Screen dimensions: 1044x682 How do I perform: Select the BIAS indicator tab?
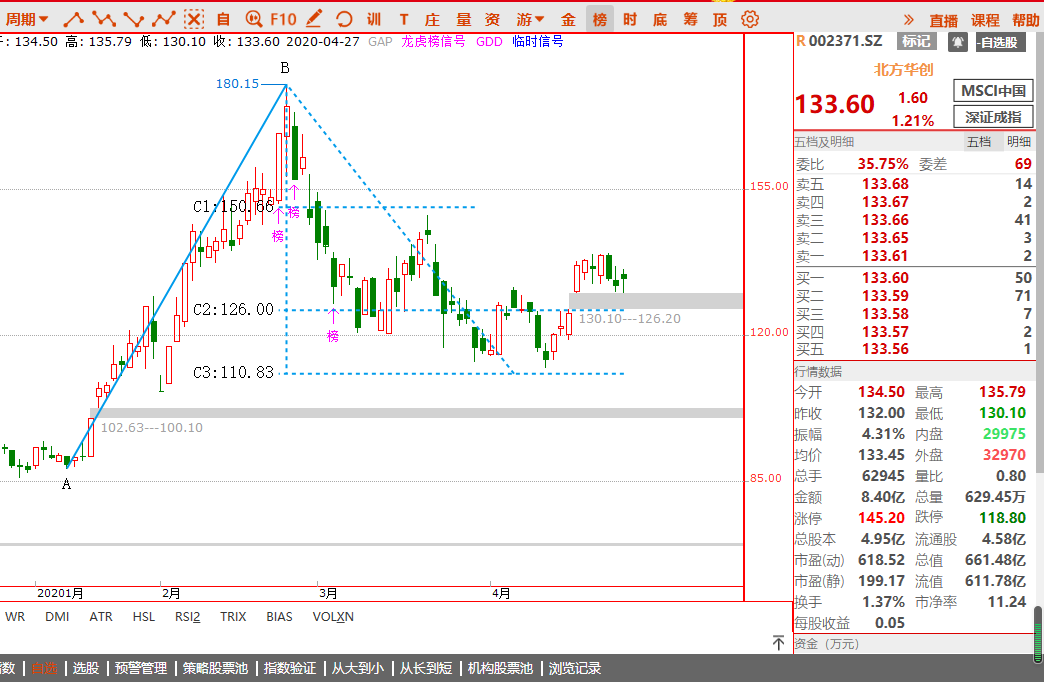click(279, 617)
